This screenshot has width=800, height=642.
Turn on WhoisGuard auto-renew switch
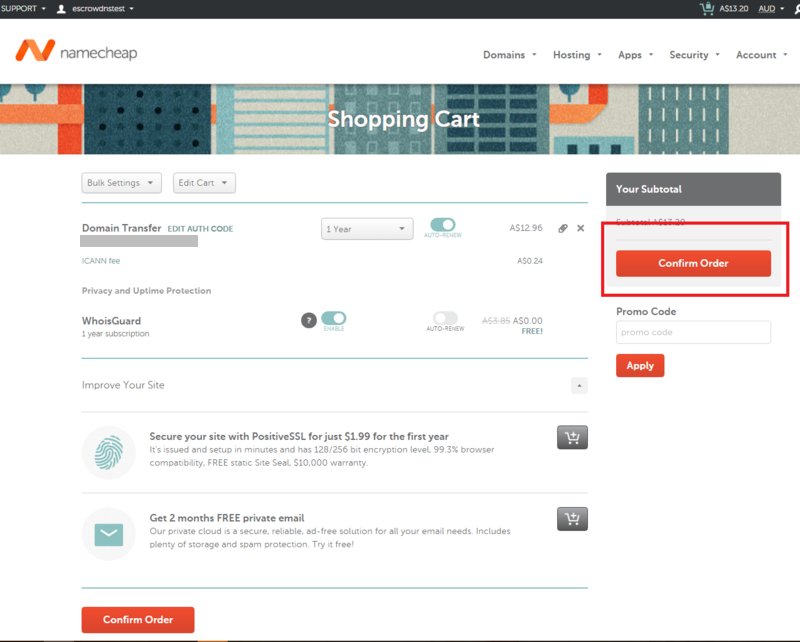[x=445, y=319]
